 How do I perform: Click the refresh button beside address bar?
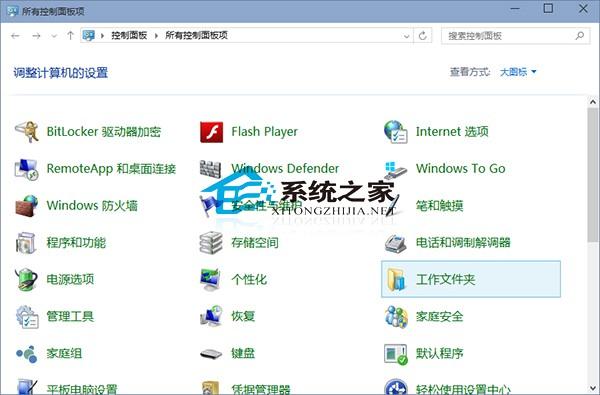coord(423,36)
